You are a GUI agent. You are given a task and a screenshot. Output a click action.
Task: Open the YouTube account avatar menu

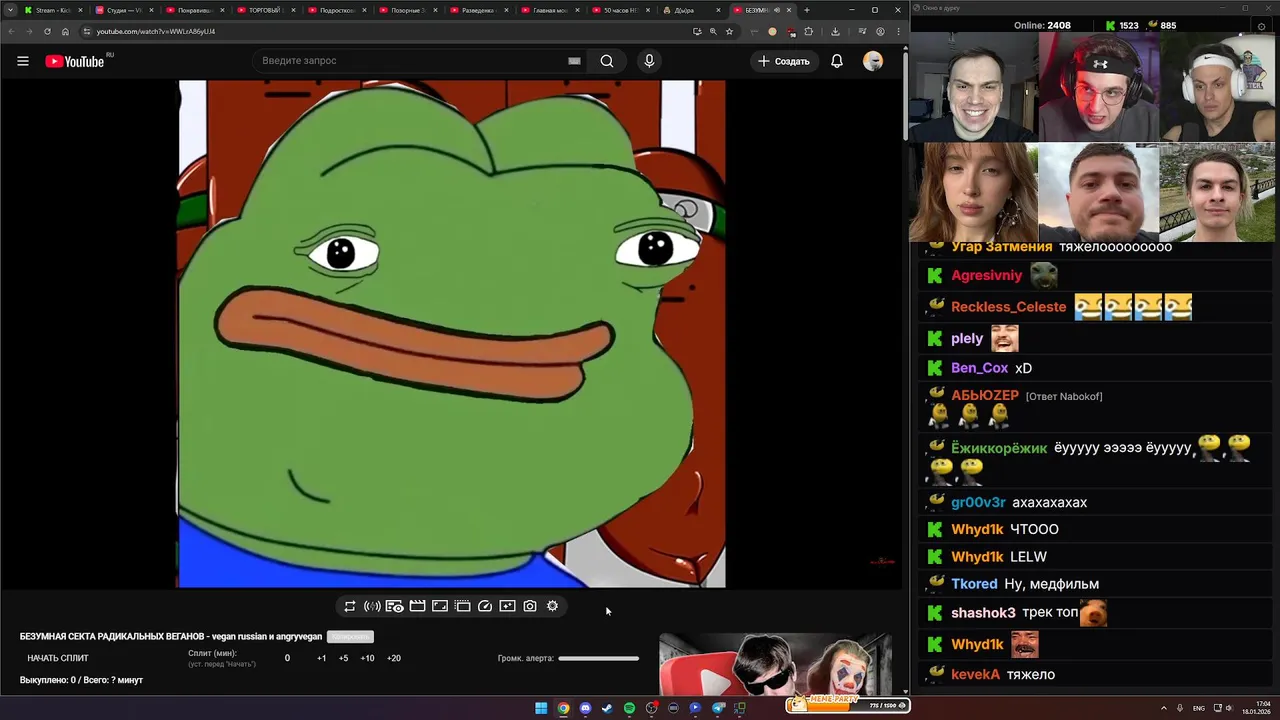point(873,61)
